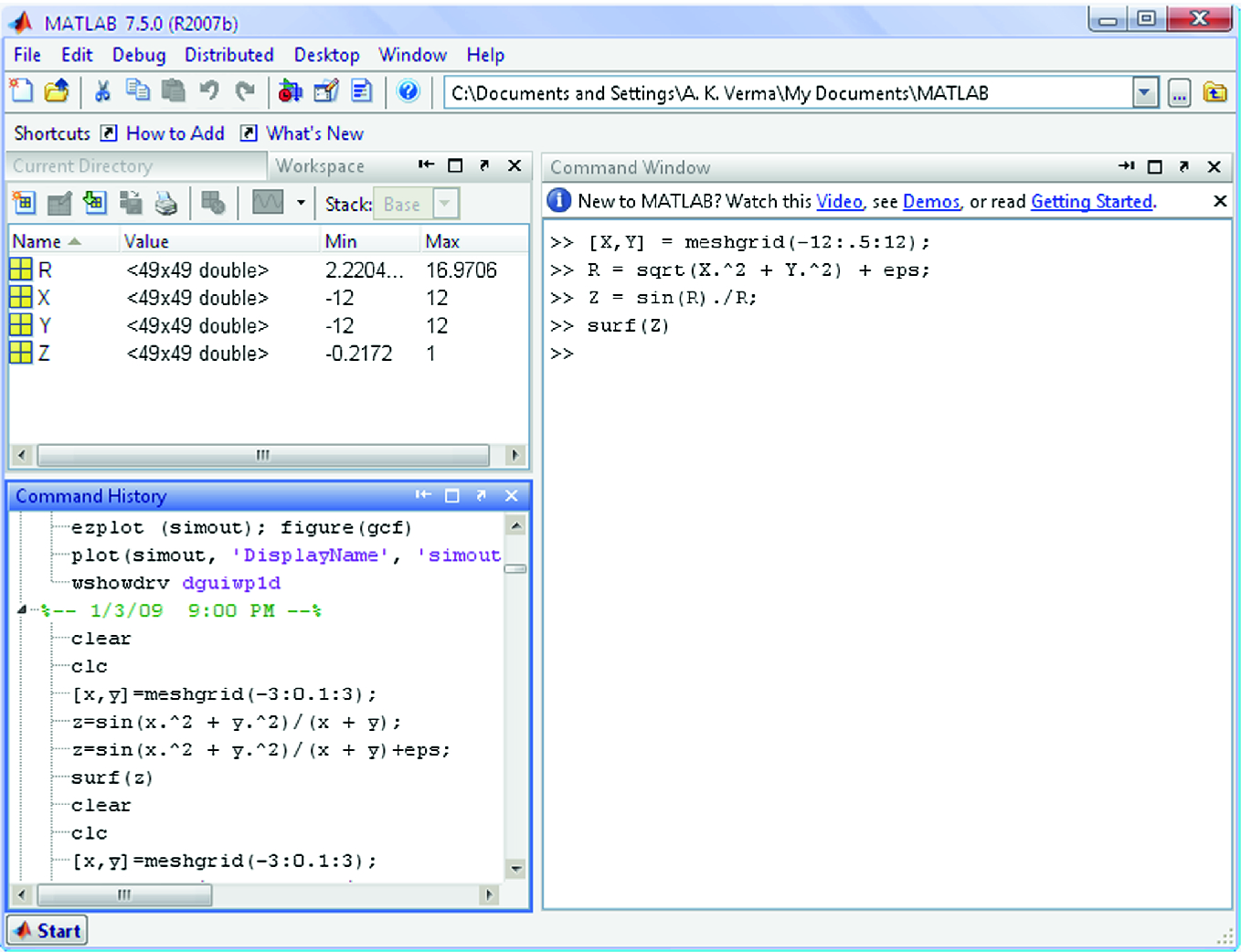Open the Window menu
Viewport: 1241px width, 952px height.
point(413,55)
